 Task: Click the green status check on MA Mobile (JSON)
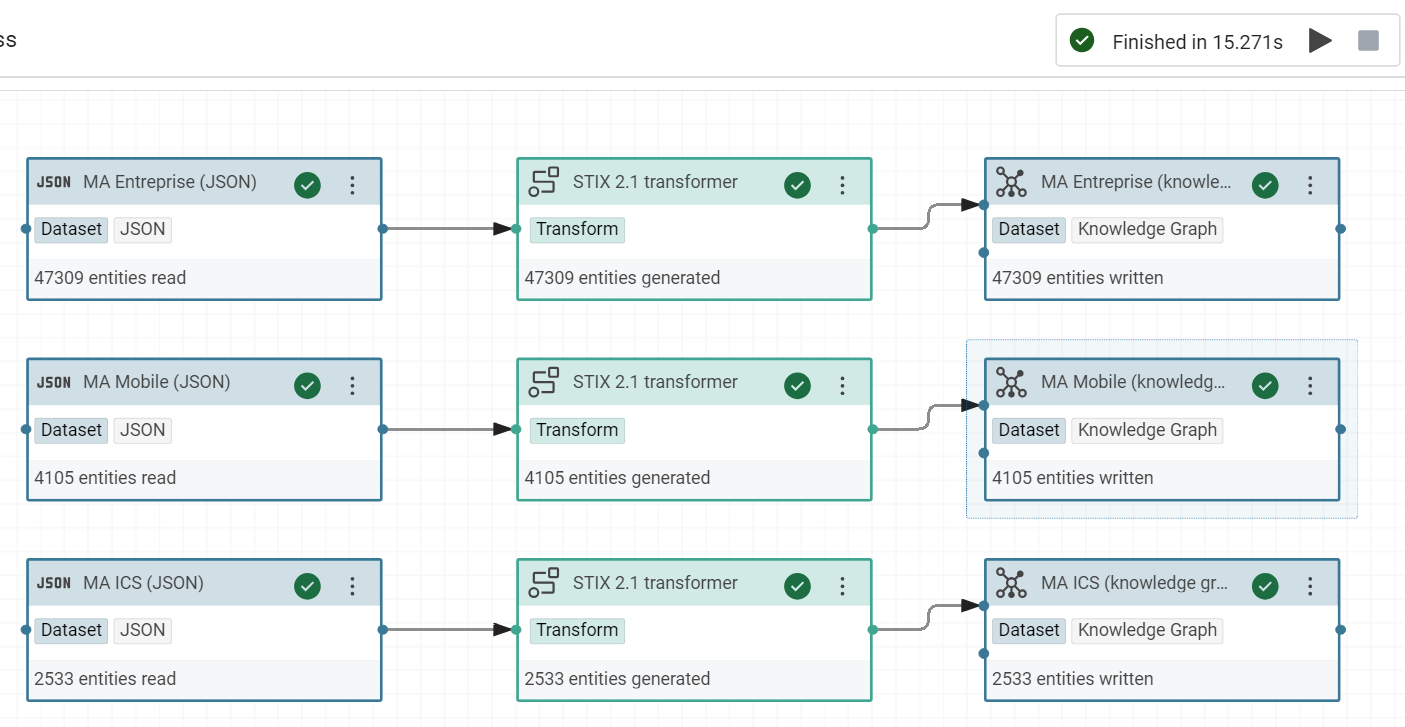(307, 385)
